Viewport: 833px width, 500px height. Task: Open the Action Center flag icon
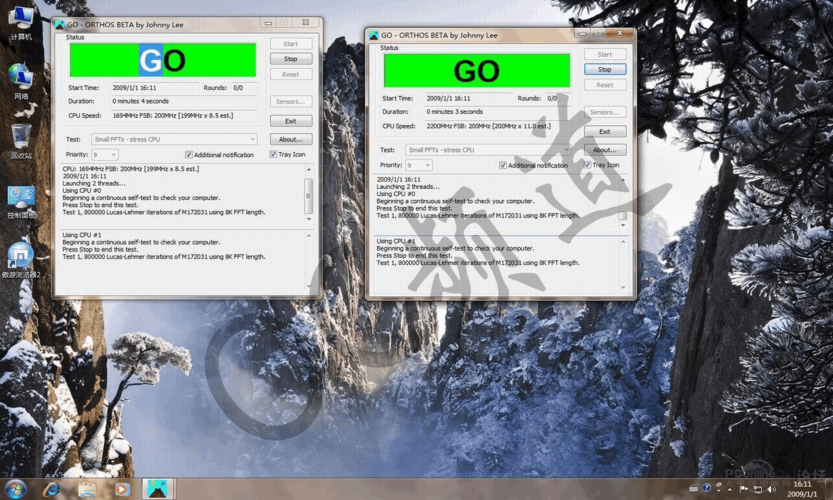pyautogui.click(x=744, y=489)
